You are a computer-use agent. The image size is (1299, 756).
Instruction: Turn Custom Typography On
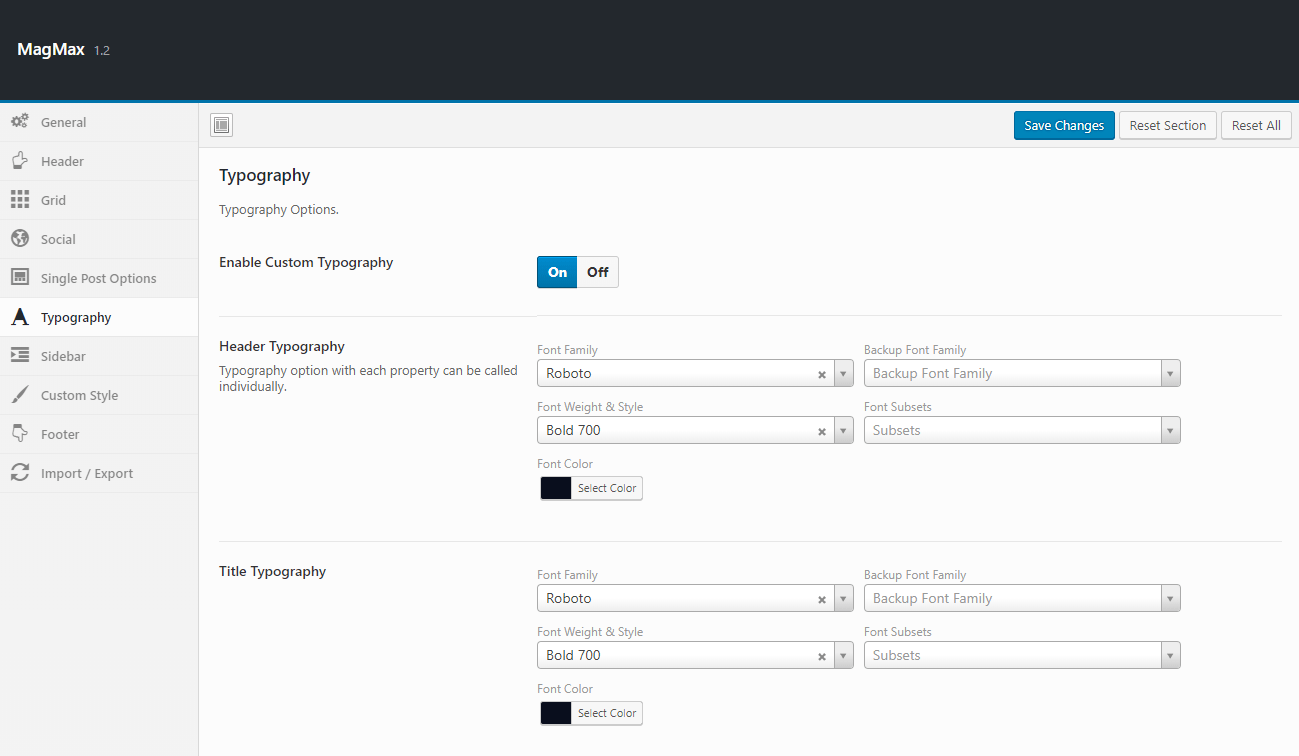(x=557, y=272)
